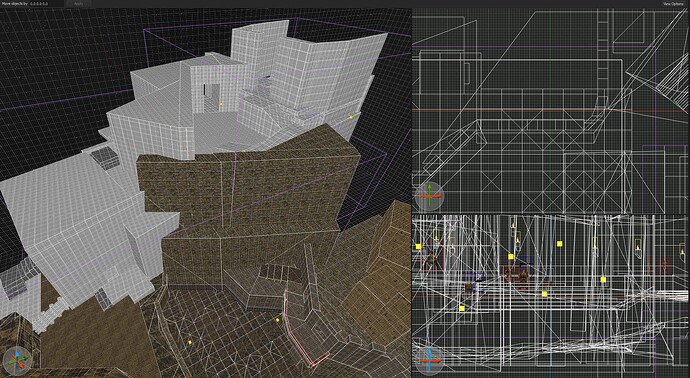Viewport: 690px width, 378px height.
Task: Open the View Options dropdown
Action: 673,4
